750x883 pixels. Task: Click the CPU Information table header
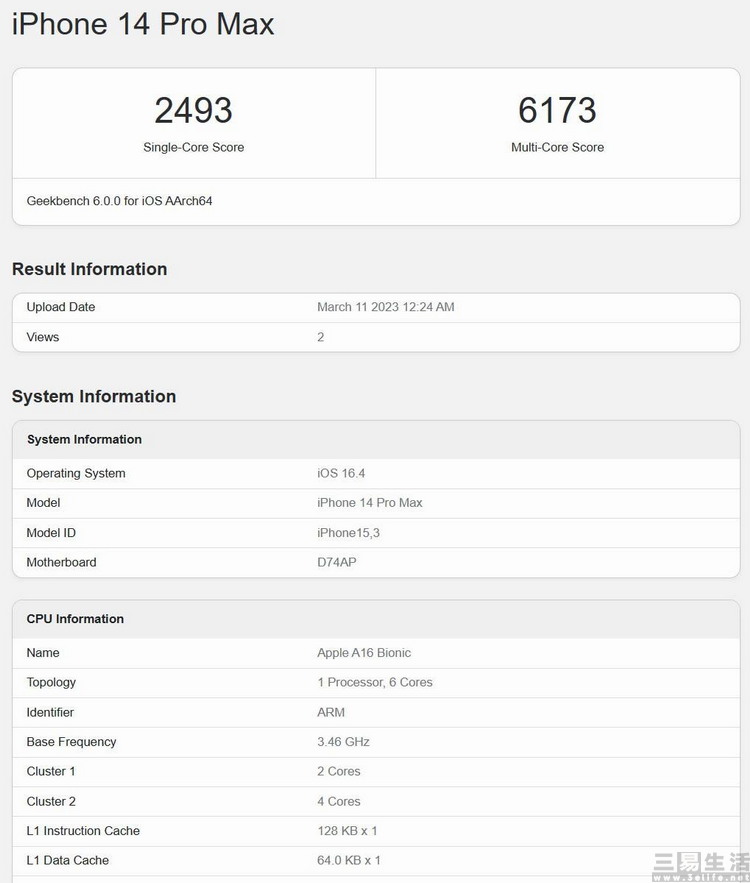[x=75, y=619]
